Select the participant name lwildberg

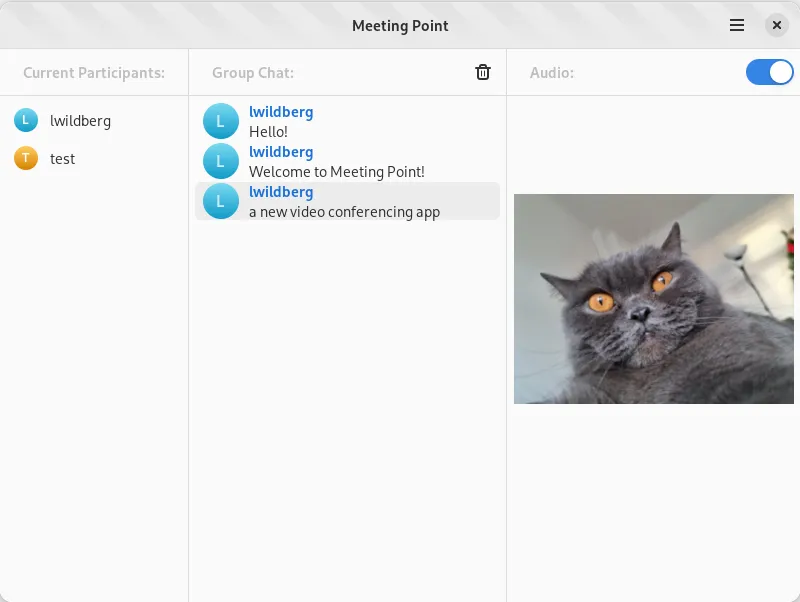tap(80, 121)
